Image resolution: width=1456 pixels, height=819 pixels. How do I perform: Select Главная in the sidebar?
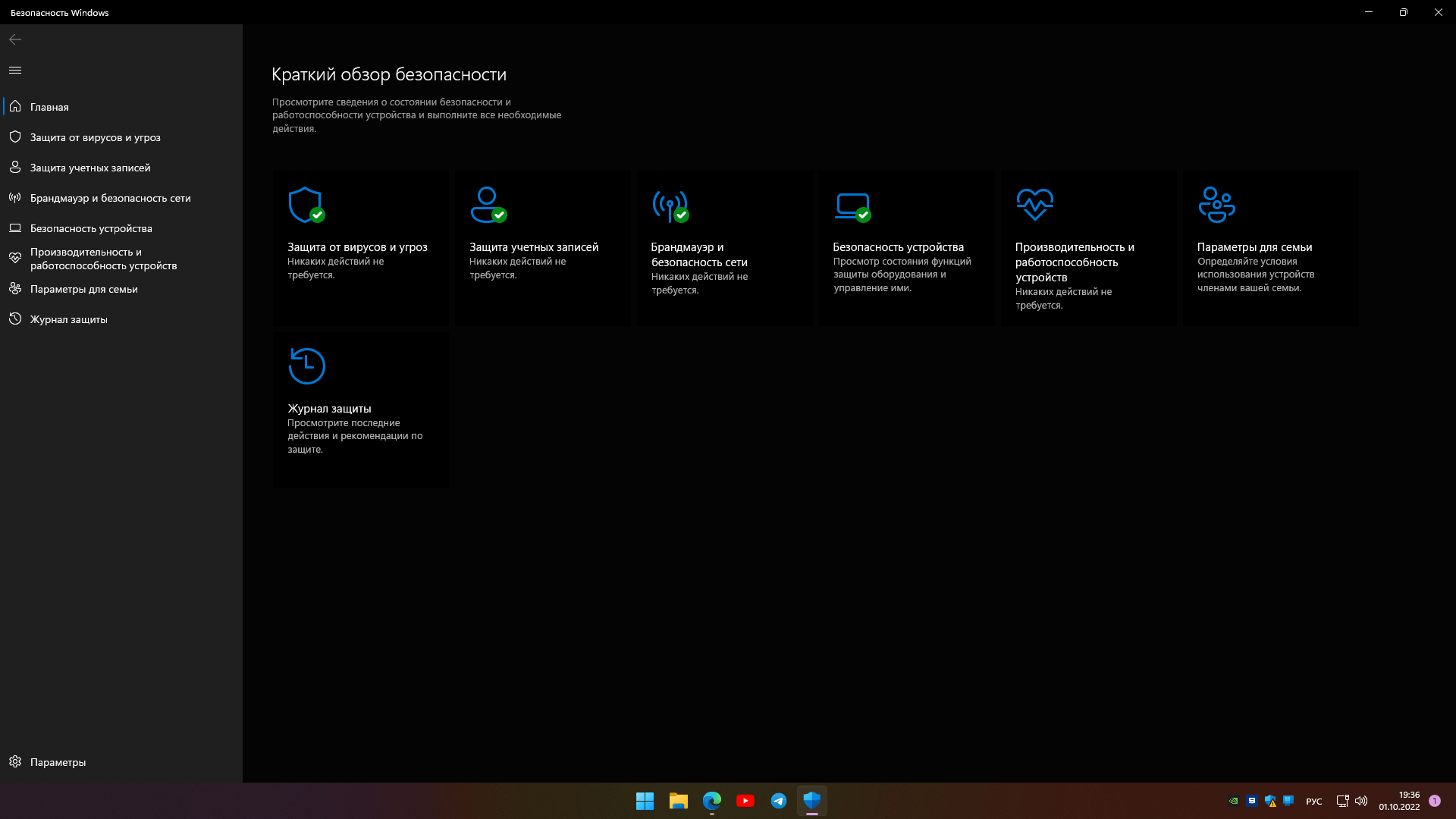click(x=49, y=107)
